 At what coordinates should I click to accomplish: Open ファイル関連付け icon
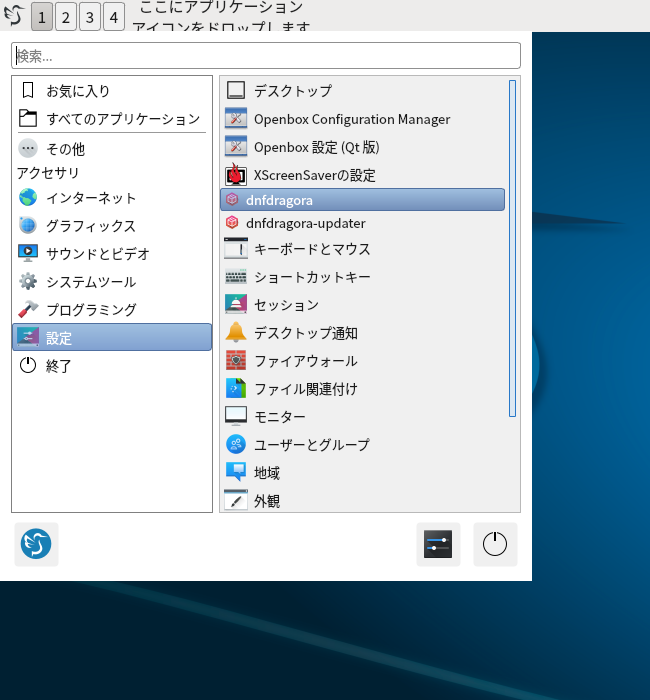point(236,388)
